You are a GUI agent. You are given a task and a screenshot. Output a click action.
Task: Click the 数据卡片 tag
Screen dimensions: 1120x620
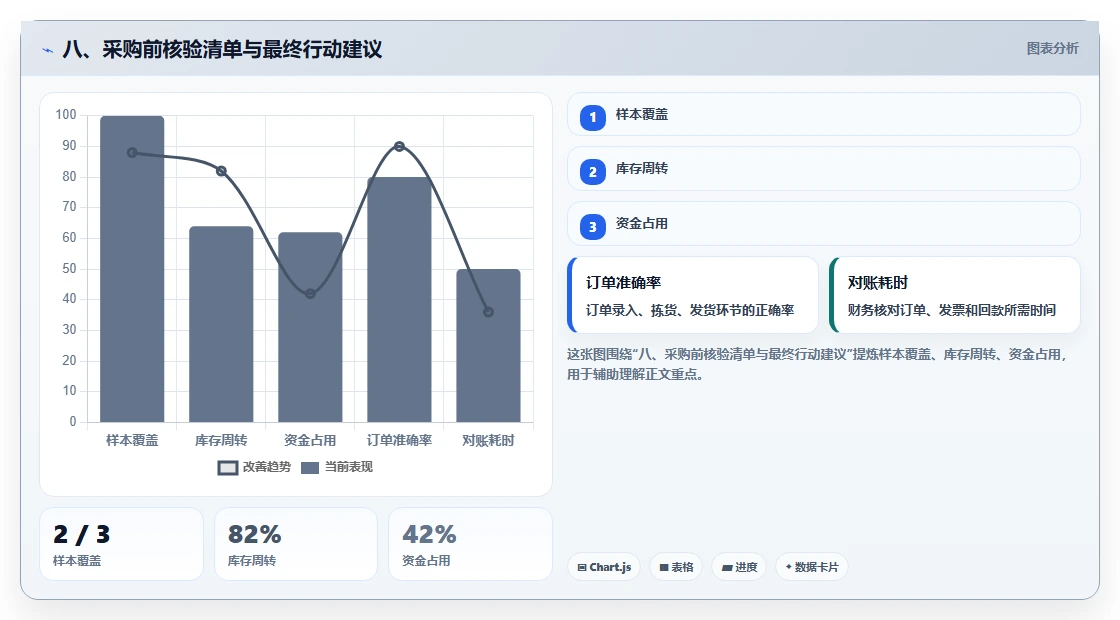(811, 567)
